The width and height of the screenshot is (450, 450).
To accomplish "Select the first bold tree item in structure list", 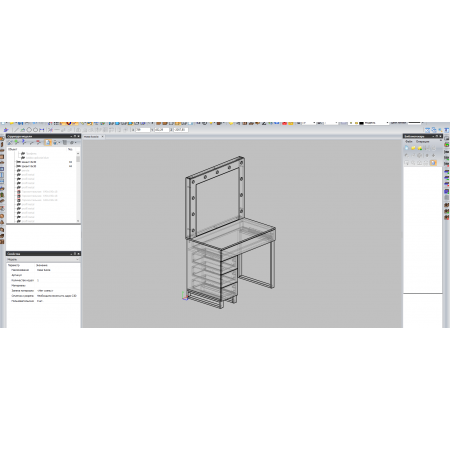I will 28,162.
